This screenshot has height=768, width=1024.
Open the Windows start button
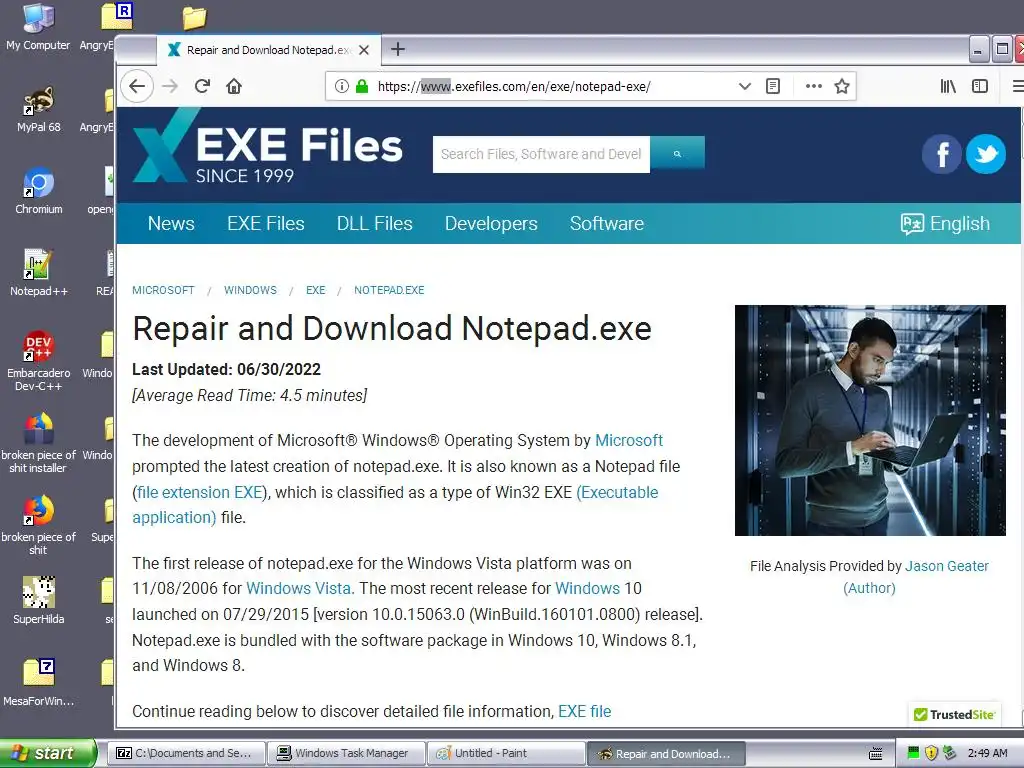tap(48, 753)
